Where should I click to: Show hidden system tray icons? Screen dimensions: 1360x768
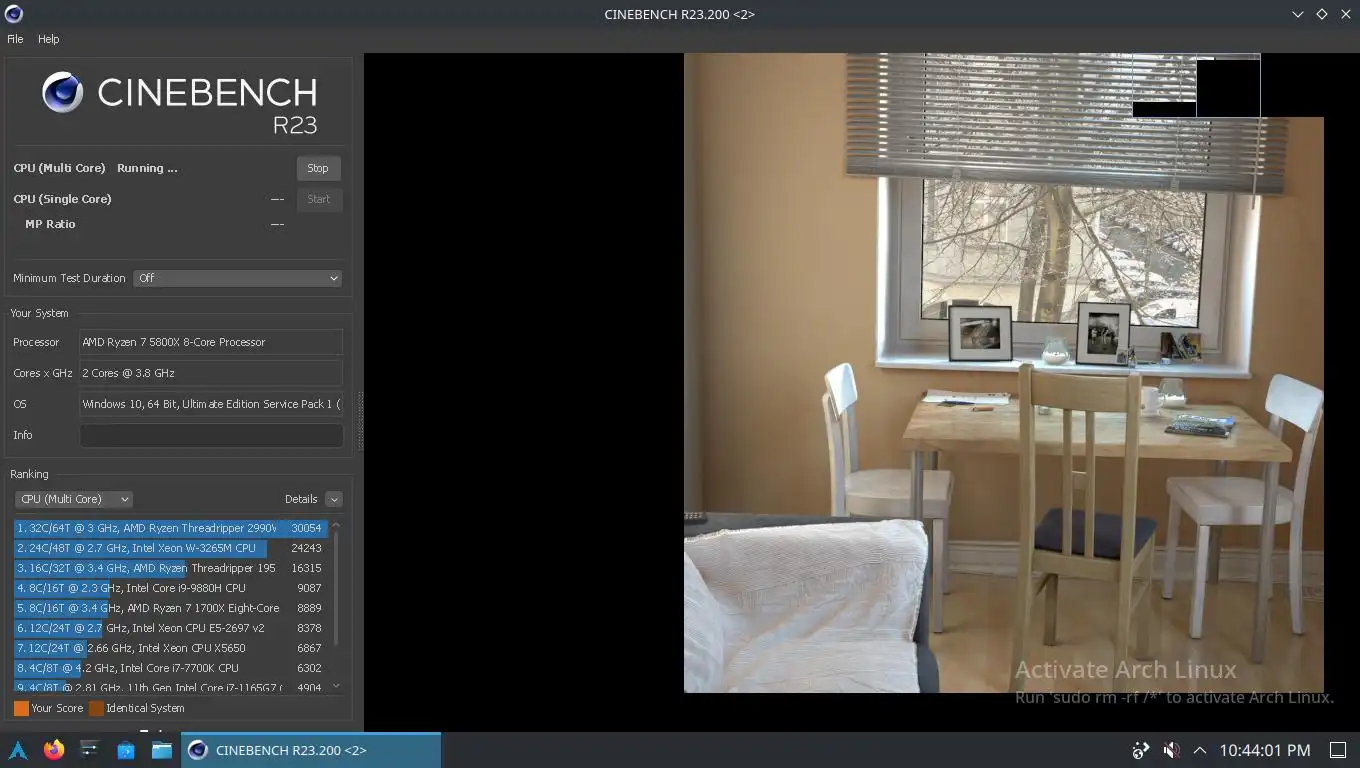1200,750
